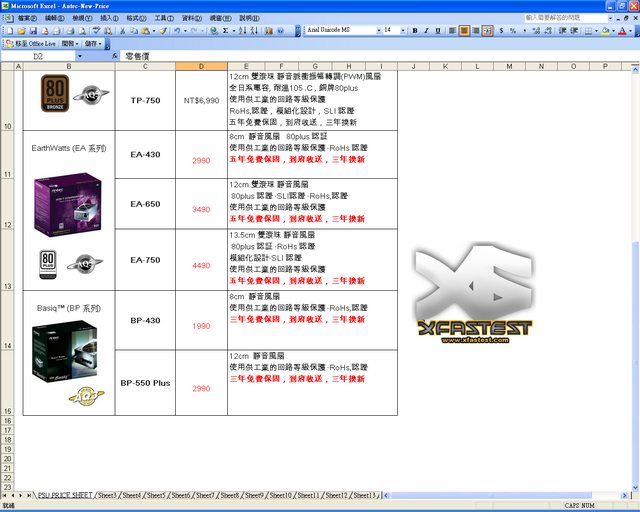
Task: Toggle Align Left
Action: 452,31
